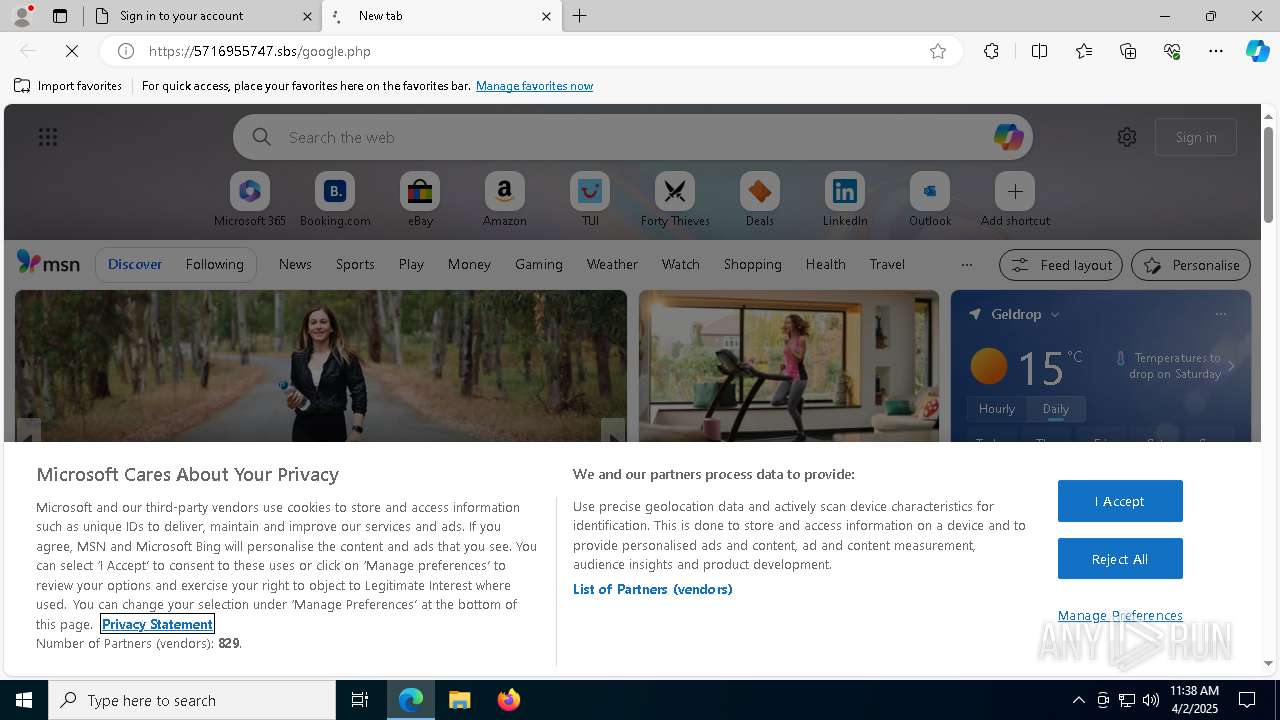Viewport: 1280px width, 720px height.
Task: Add this page to favorites star
Action: tap(937, 51)
